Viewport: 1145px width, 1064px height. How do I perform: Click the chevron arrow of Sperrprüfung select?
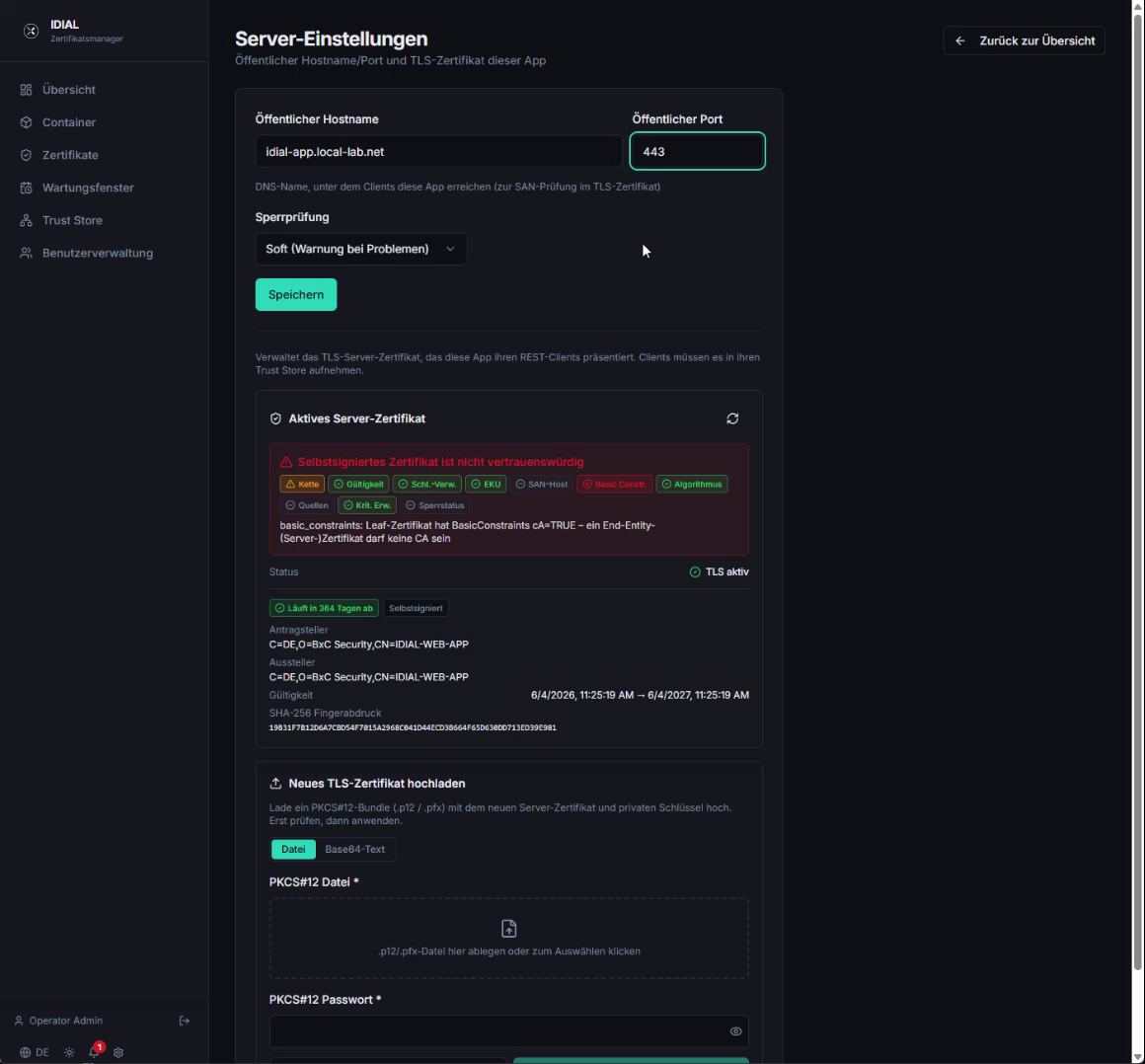450,249
